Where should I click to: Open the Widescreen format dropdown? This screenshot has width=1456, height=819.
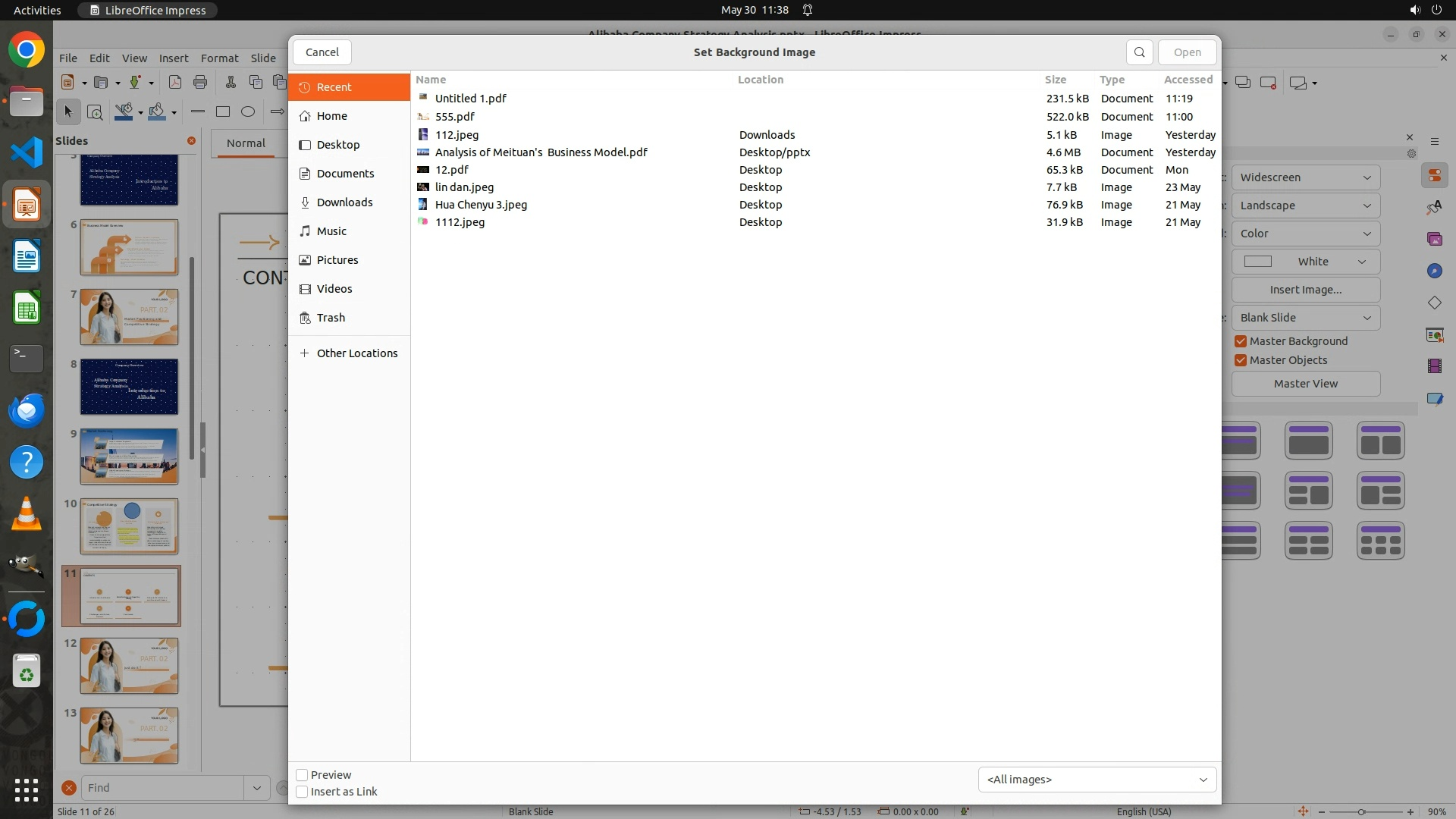point(1305,177)
